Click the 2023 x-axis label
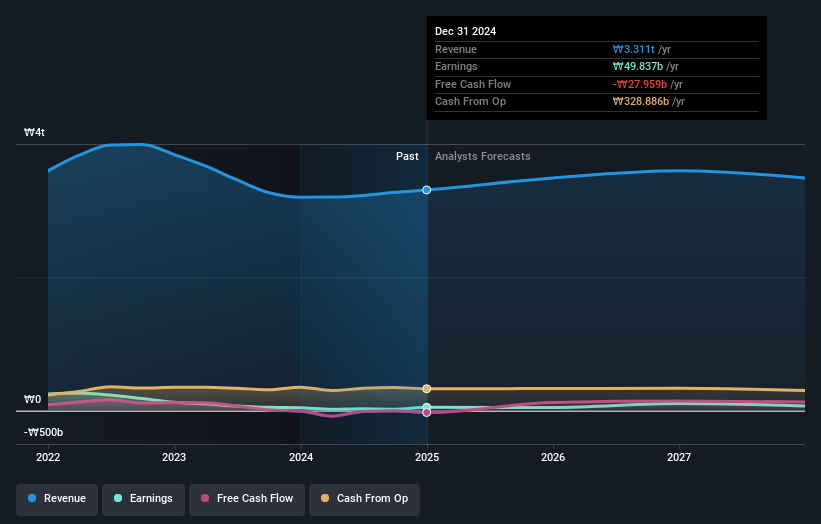821x524 pixels. point(174,457)
